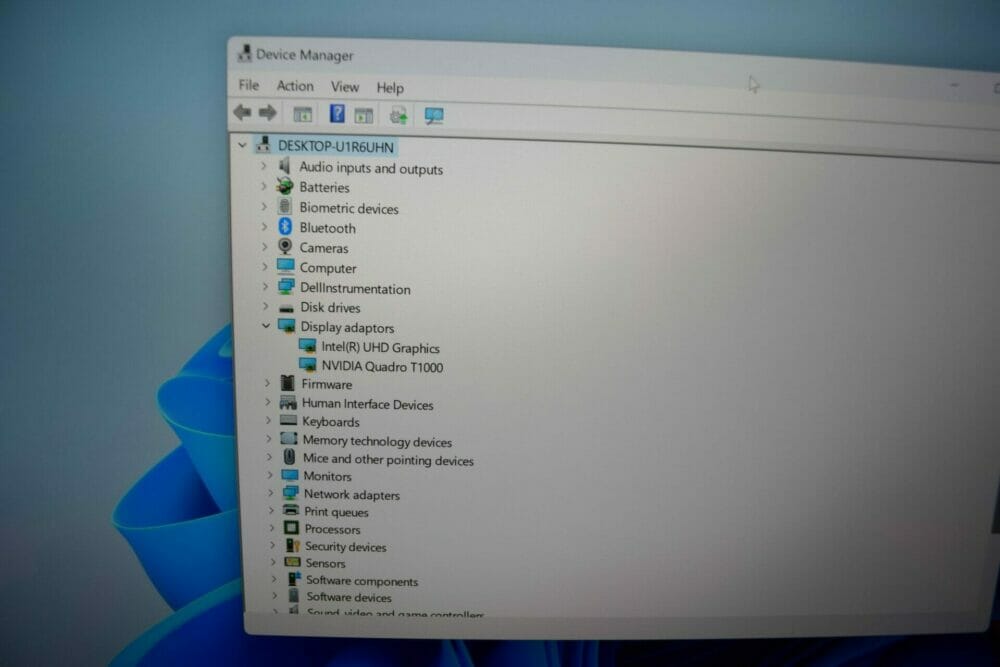The image size is (1000, 667).
Task: Open the Help menu
Action: pos(390,87)
